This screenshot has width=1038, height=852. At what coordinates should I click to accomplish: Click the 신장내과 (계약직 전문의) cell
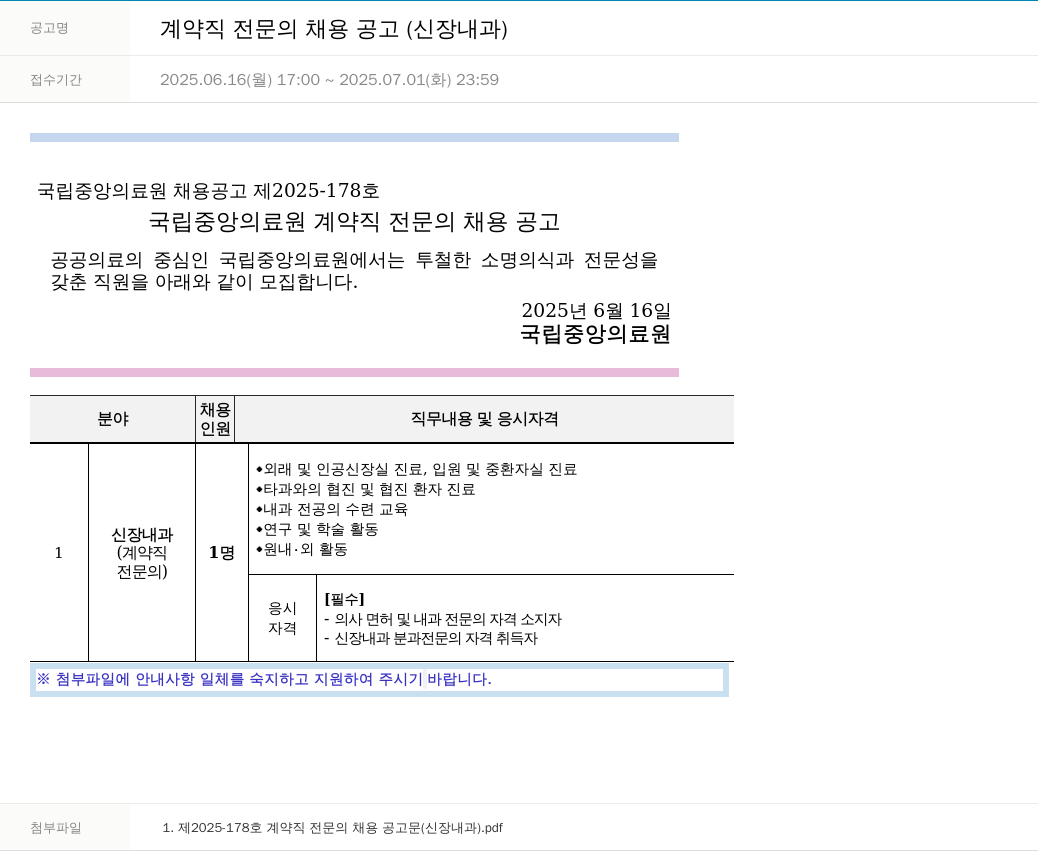point(142,553)
